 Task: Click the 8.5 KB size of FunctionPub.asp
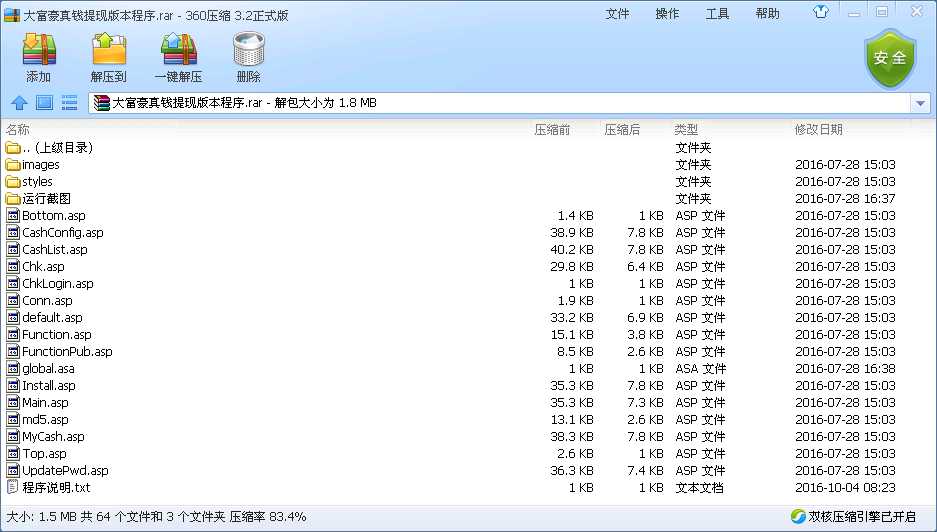tap(575, 351)
